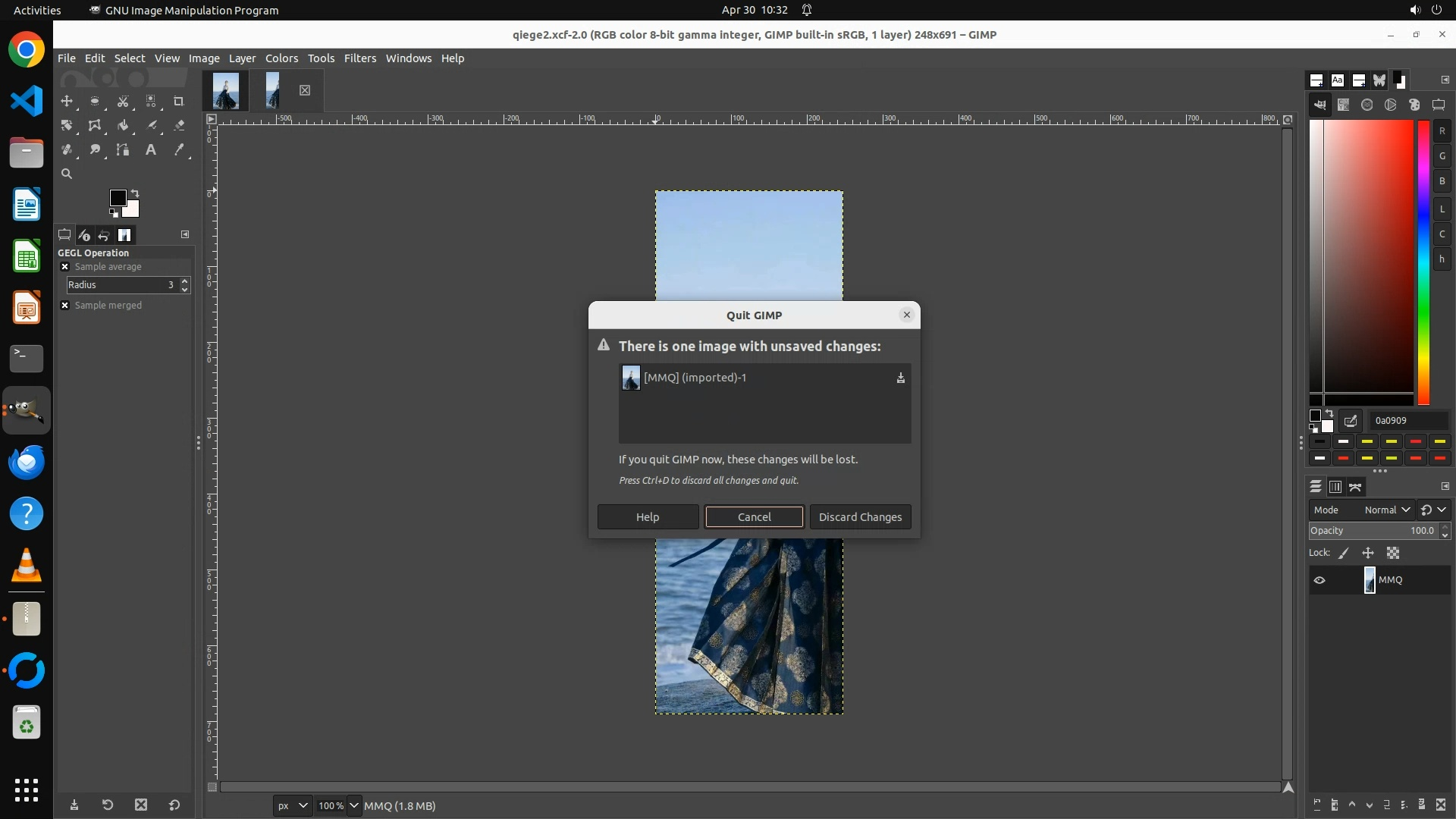
Task: Open the Filters menu
Action: click(359, 58)
